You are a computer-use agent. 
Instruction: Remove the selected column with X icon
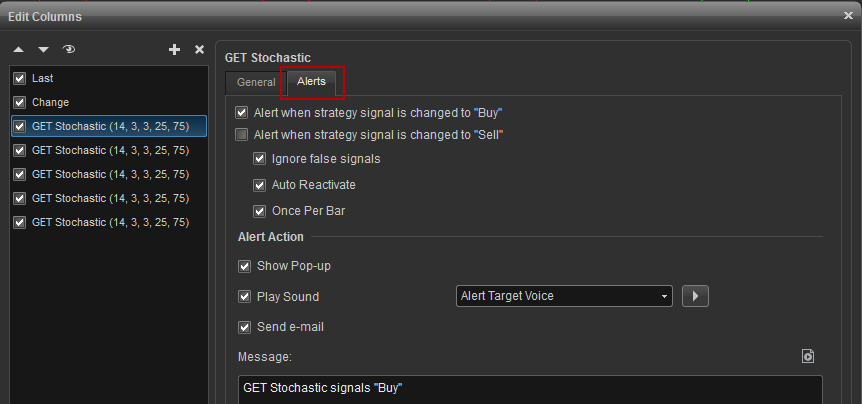click(x=200, y=50)
